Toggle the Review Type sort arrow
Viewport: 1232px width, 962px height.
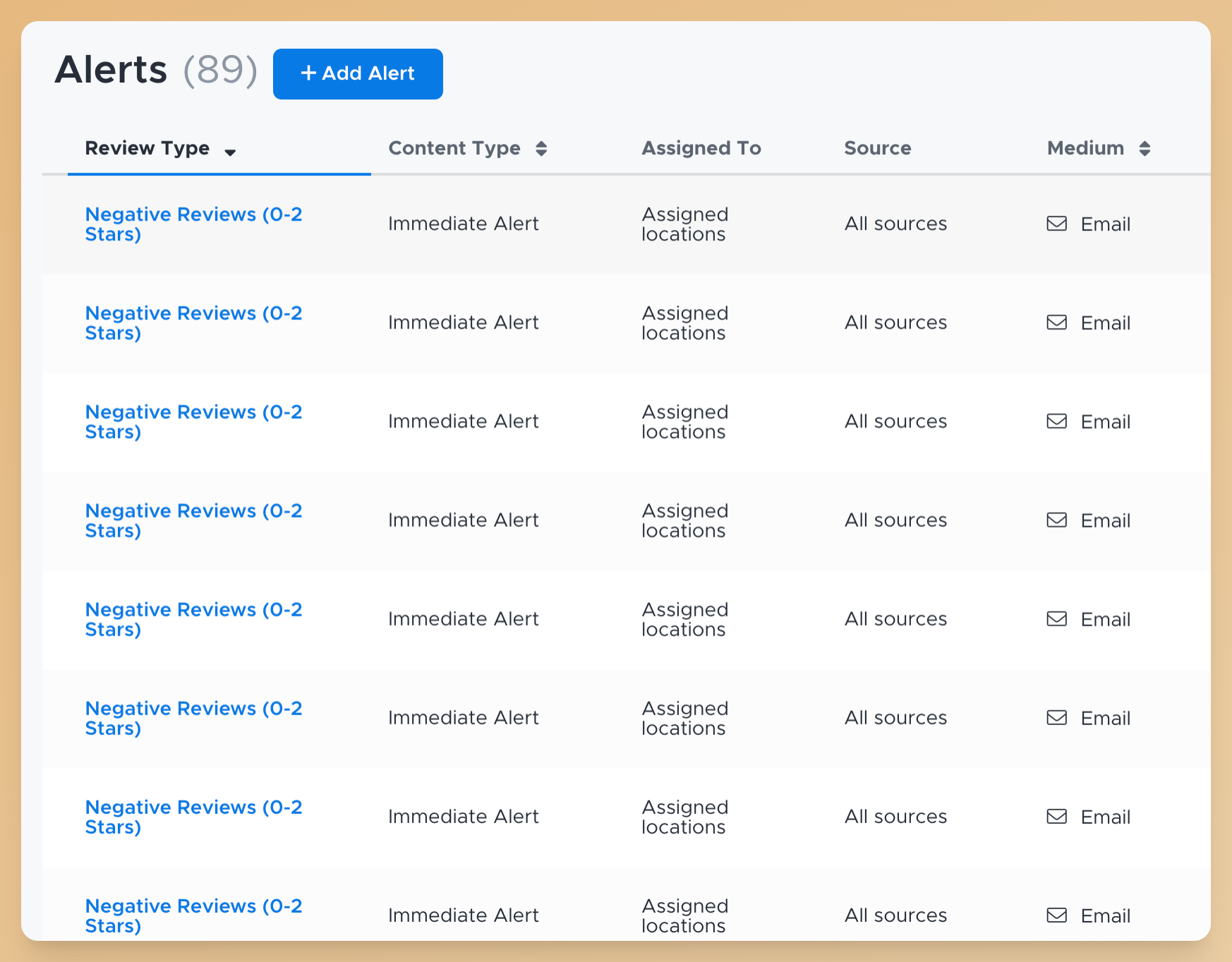pos(230,152)
